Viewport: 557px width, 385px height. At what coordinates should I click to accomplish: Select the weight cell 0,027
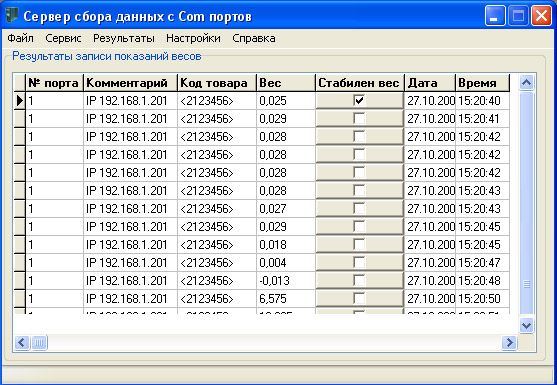point(286,209)
